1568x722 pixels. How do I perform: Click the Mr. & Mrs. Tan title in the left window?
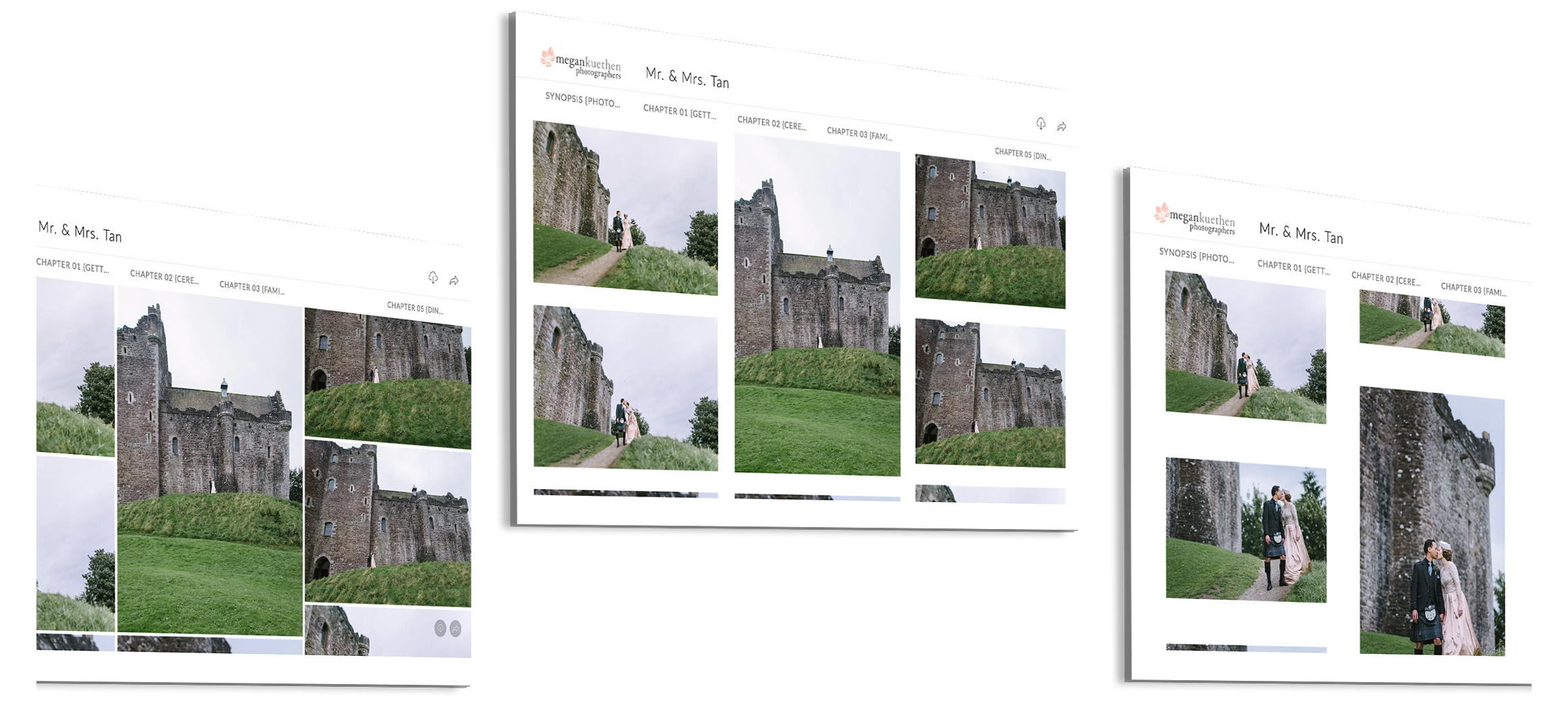point(80,231)
